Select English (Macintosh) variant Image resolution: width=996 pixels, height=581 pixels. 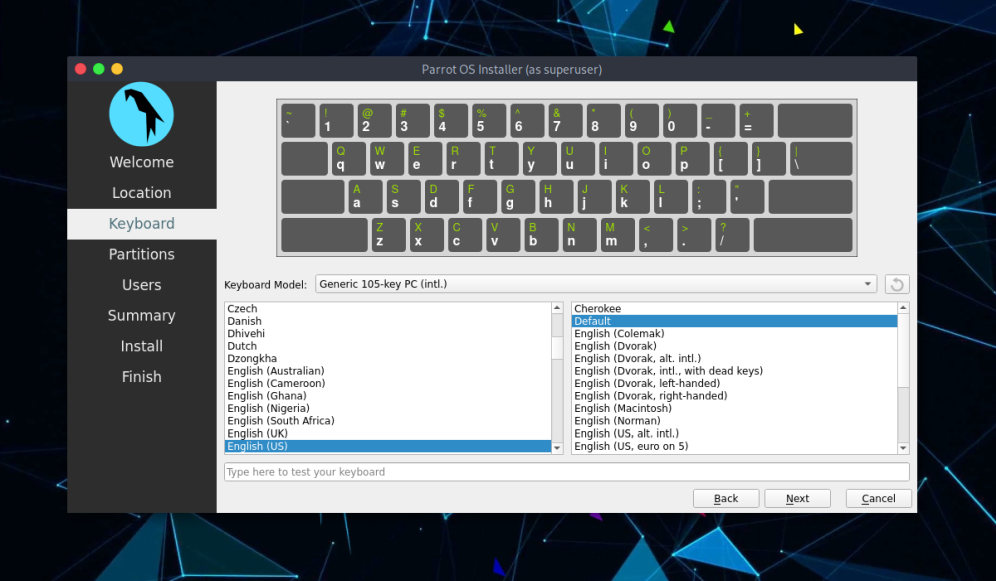tap(622, 408)
